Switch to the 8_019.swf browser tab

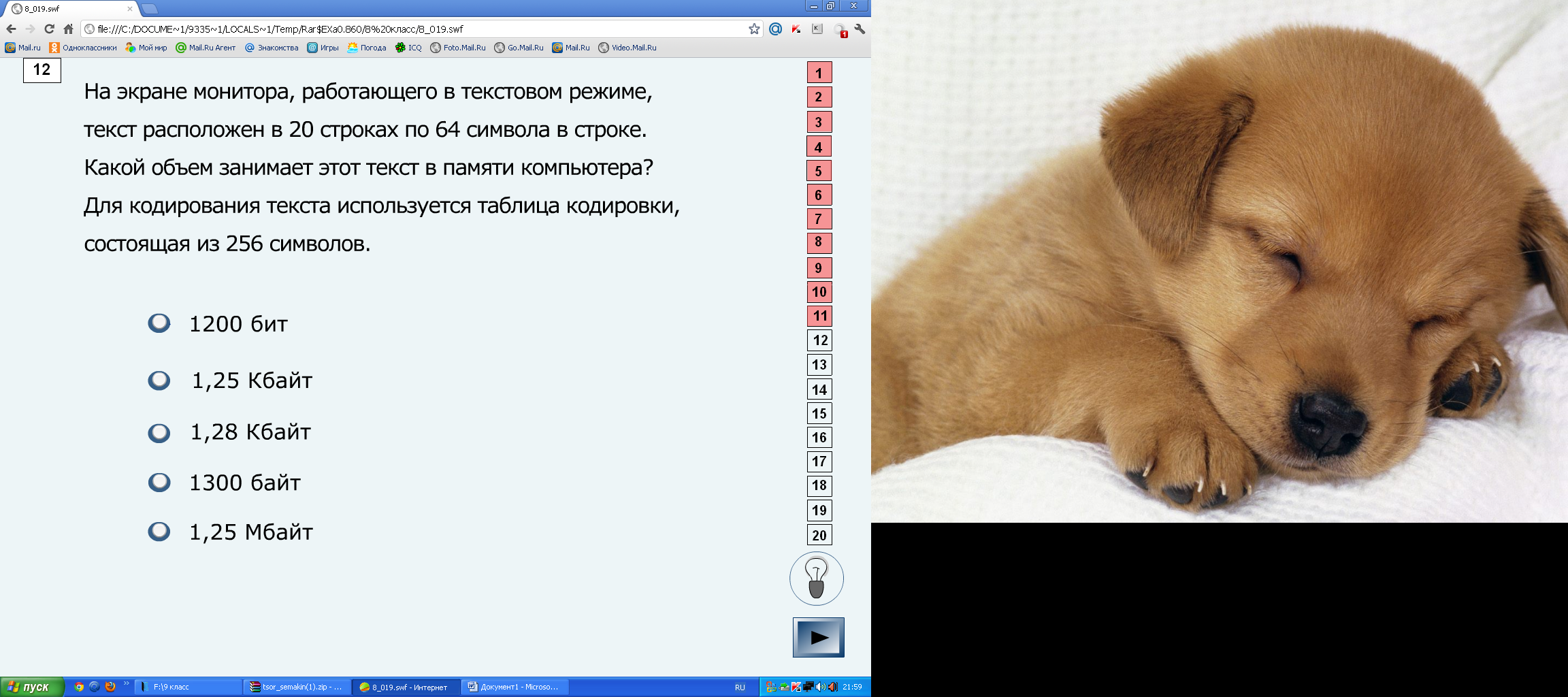(68, 9)
